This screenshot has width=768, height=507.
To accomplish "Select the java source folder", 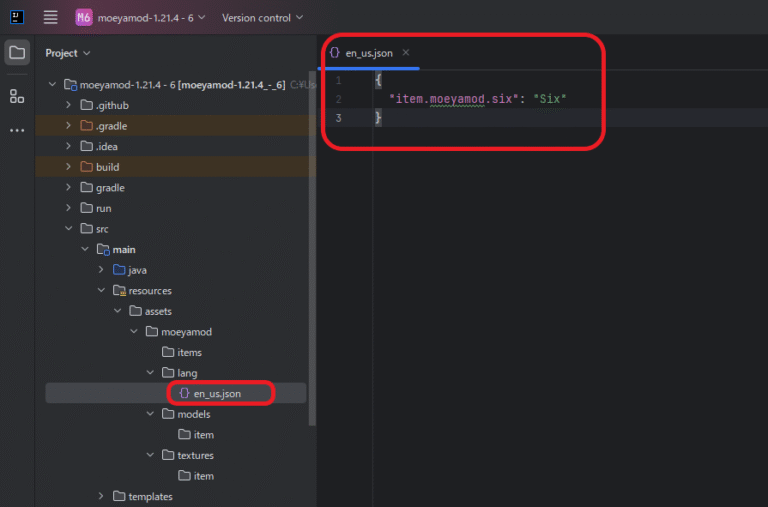I will (130, 270).
